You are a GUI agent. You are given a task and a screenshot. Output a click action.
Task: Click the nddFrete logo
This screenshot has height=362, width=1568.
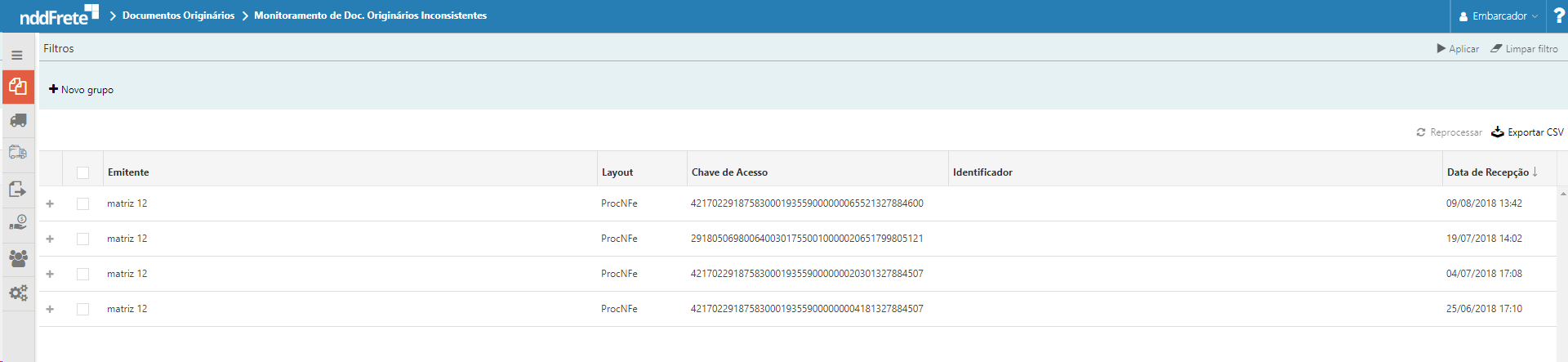[59, 15]
